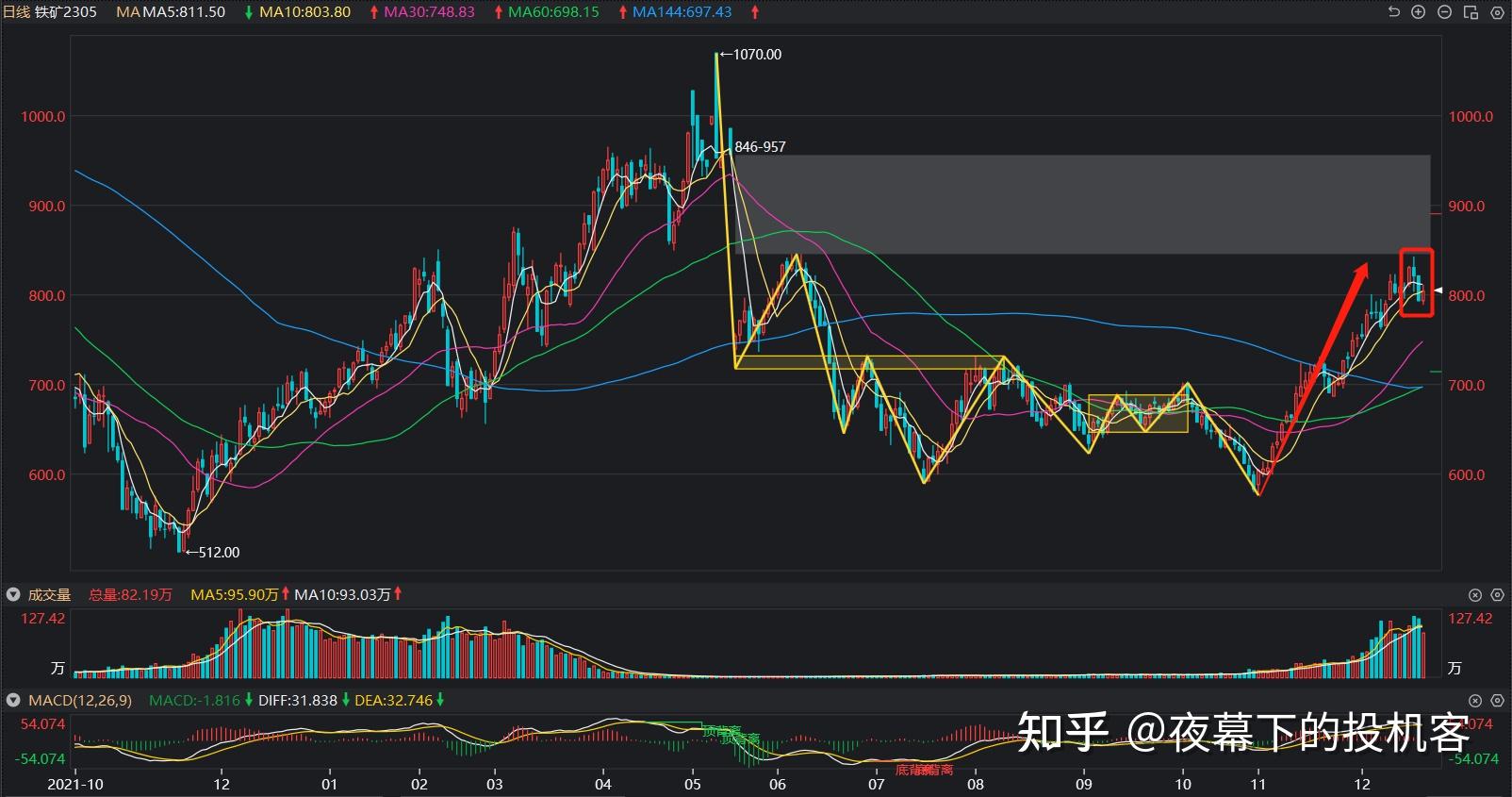Click the 1000.0 left price axis label
The height and width of the screenshot is (797, 1512).
43,117
